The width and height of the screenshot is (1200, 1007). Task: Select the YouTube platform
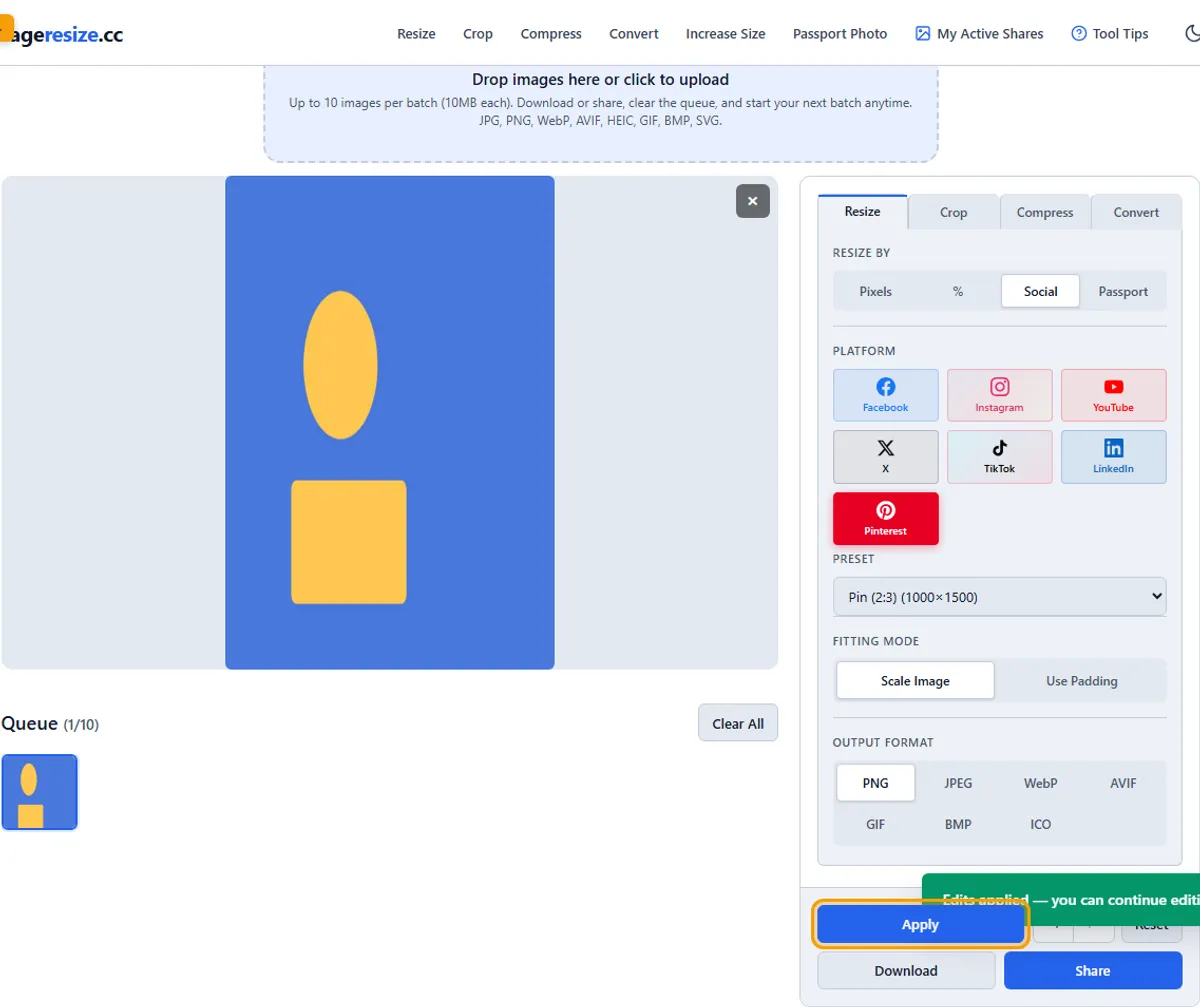click(x=1113, y=395)
